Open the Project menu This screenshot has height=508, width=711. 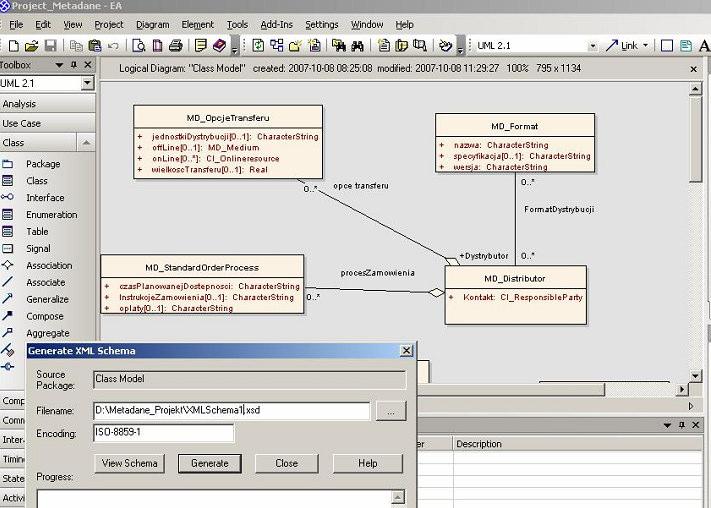[109, 24]
